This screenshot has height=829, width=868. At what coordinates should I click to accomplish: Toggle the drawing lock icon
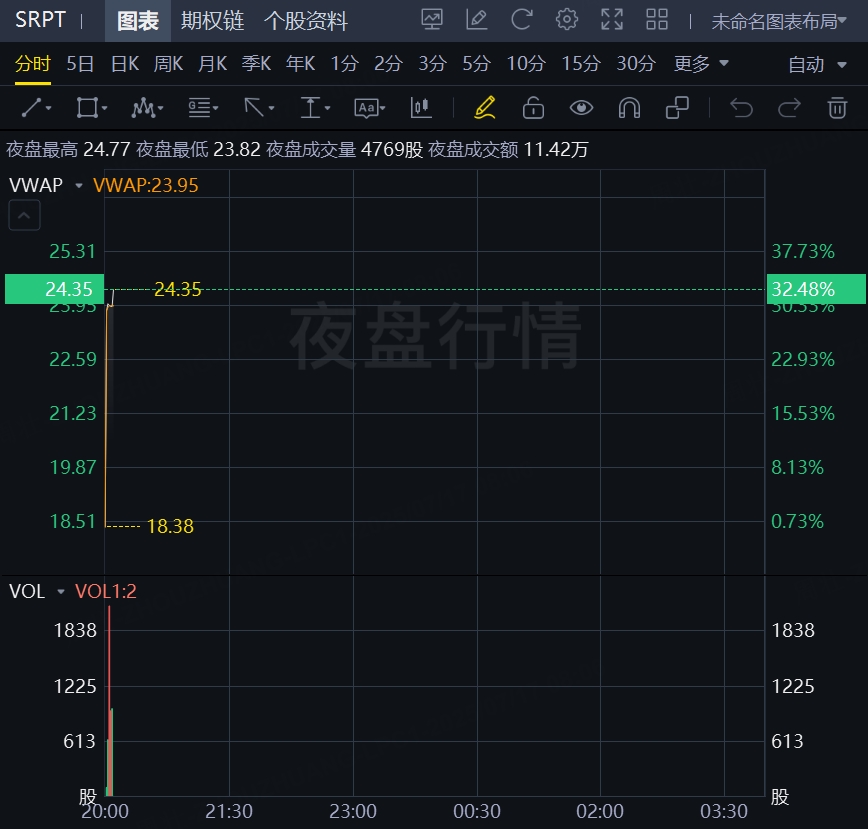[x=533, y=107]
